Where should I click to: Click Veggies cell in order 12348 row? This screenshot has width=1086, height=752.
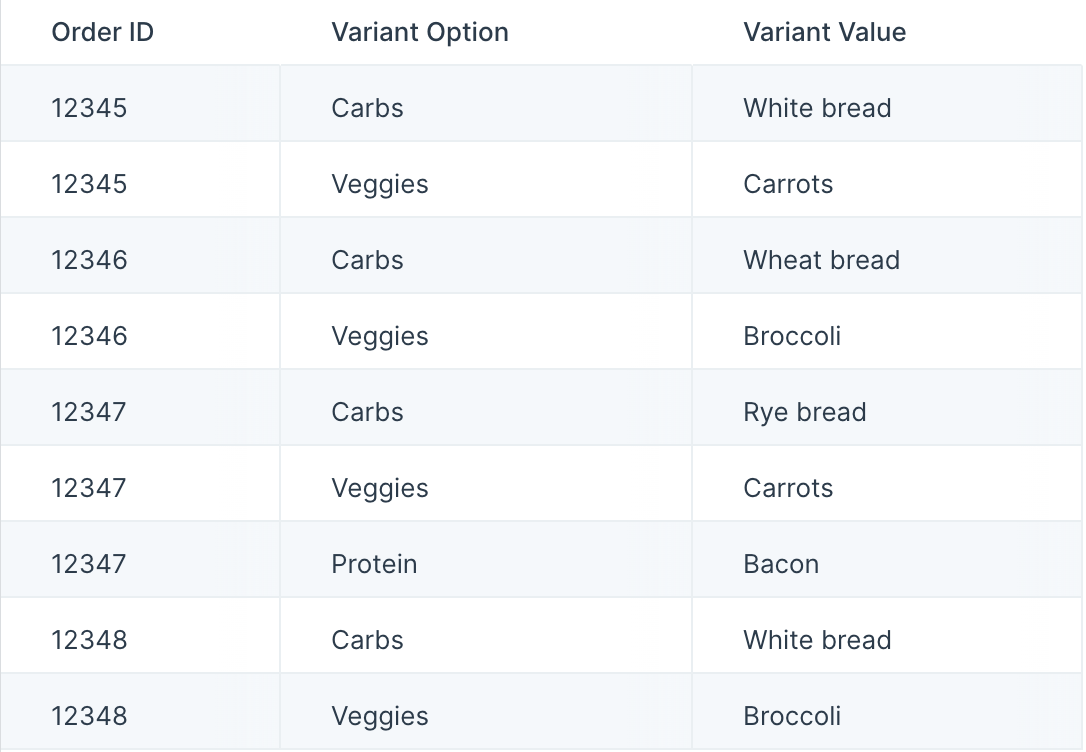[x=486, y=712]
